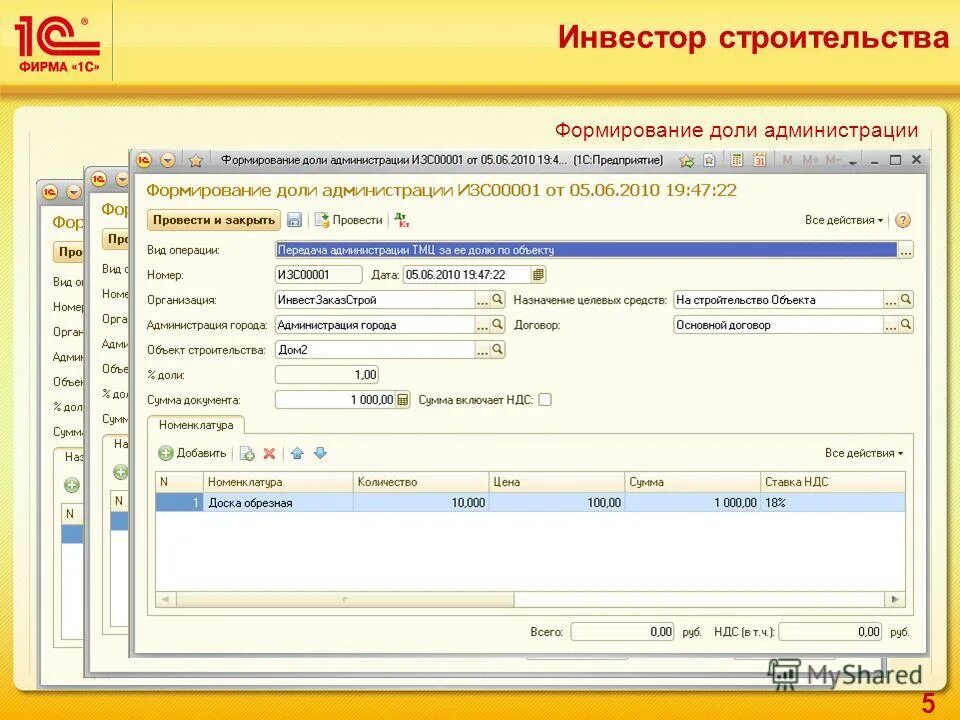Click the Договор field Основной договор
The height and width of the screenshot is (720, 960).
pyautogui.click(x=778, y=325)
